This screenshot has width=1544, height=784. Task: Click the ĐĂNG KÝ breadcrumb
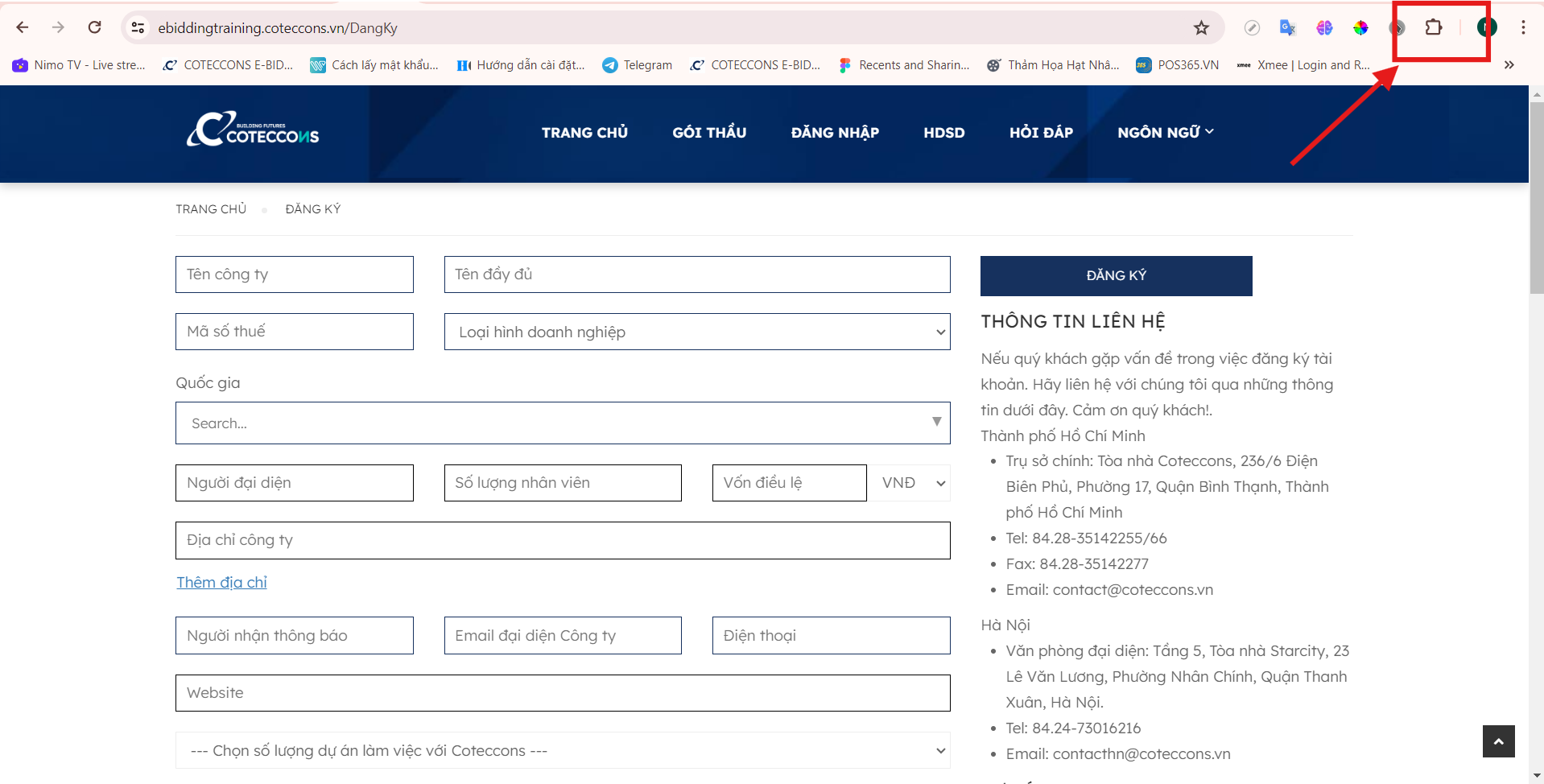click(x=313, y=208)
